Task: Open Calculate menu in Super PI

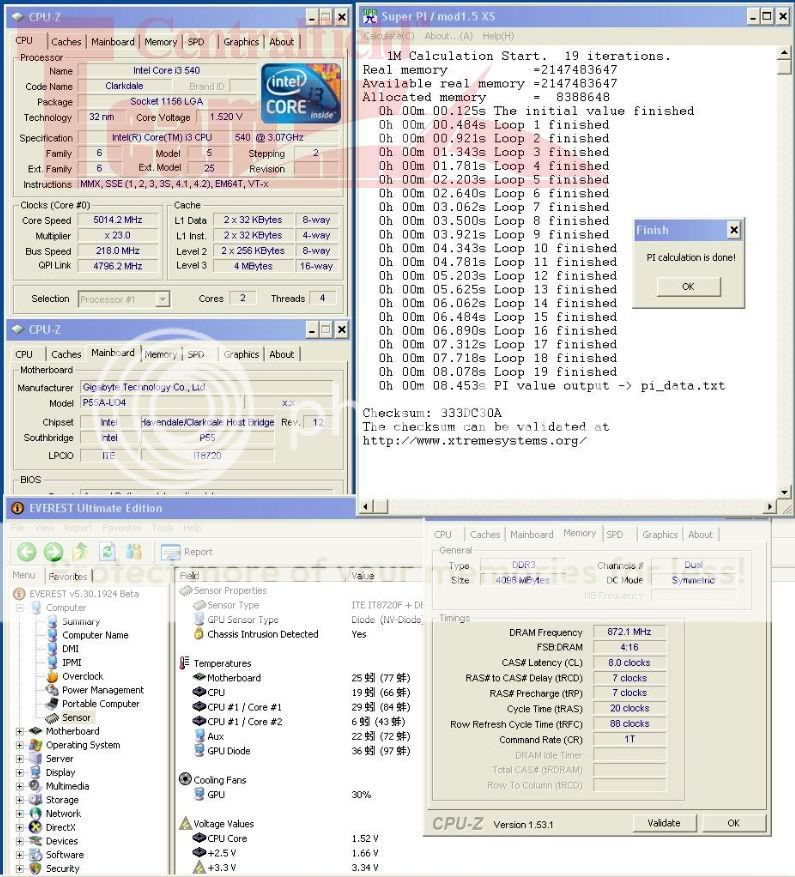Action: click(x=388, y=36)
